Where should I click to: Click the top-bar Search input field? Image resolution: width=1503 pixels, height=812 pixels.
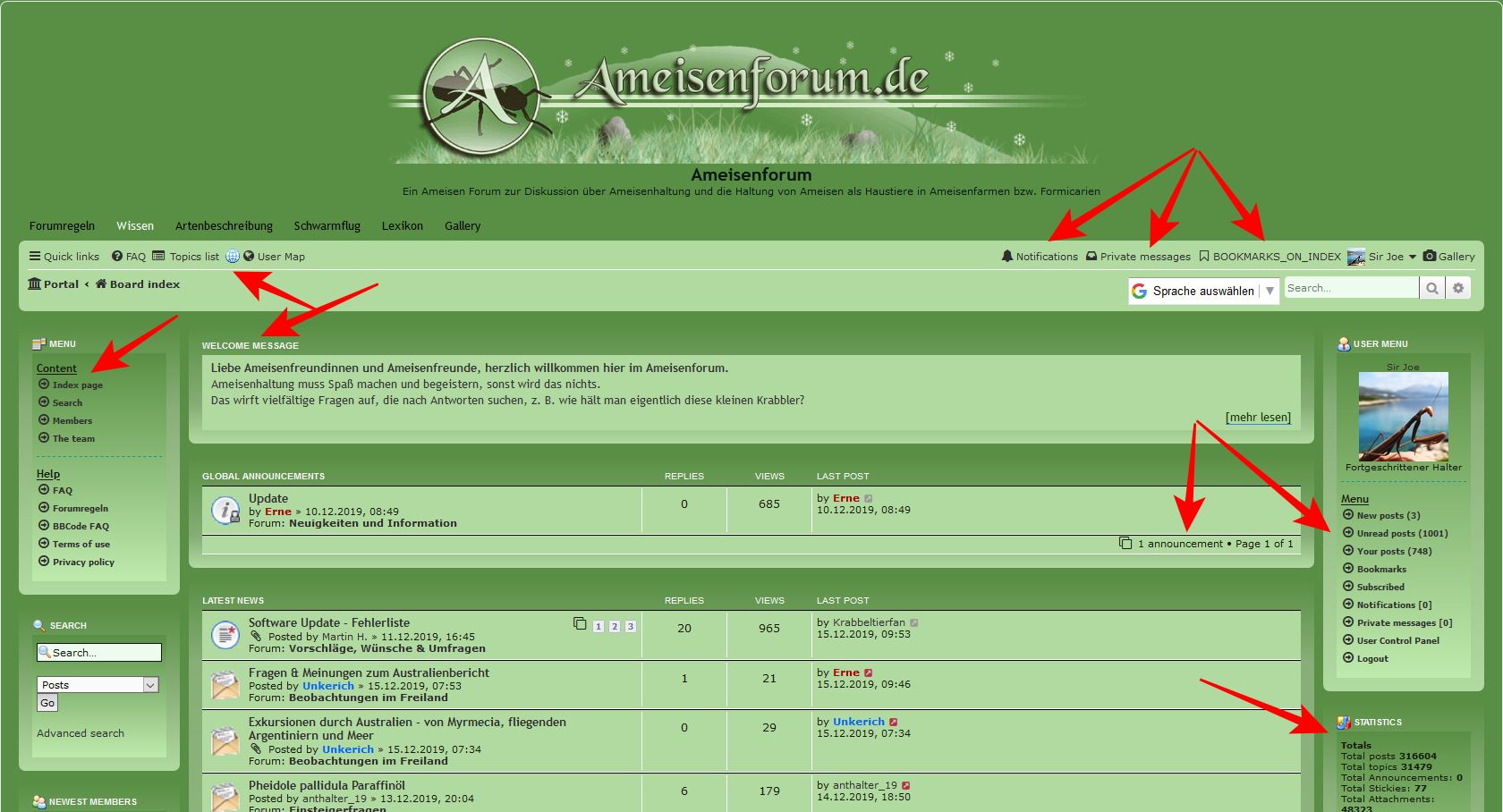(1351, 288)
